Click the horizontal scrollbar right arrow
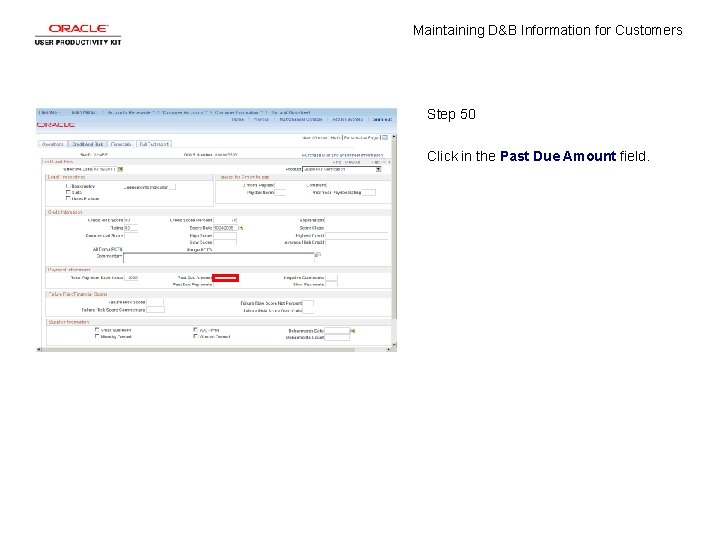The height and width of the screenshot is (540, 720). click(x=388, y=349)
